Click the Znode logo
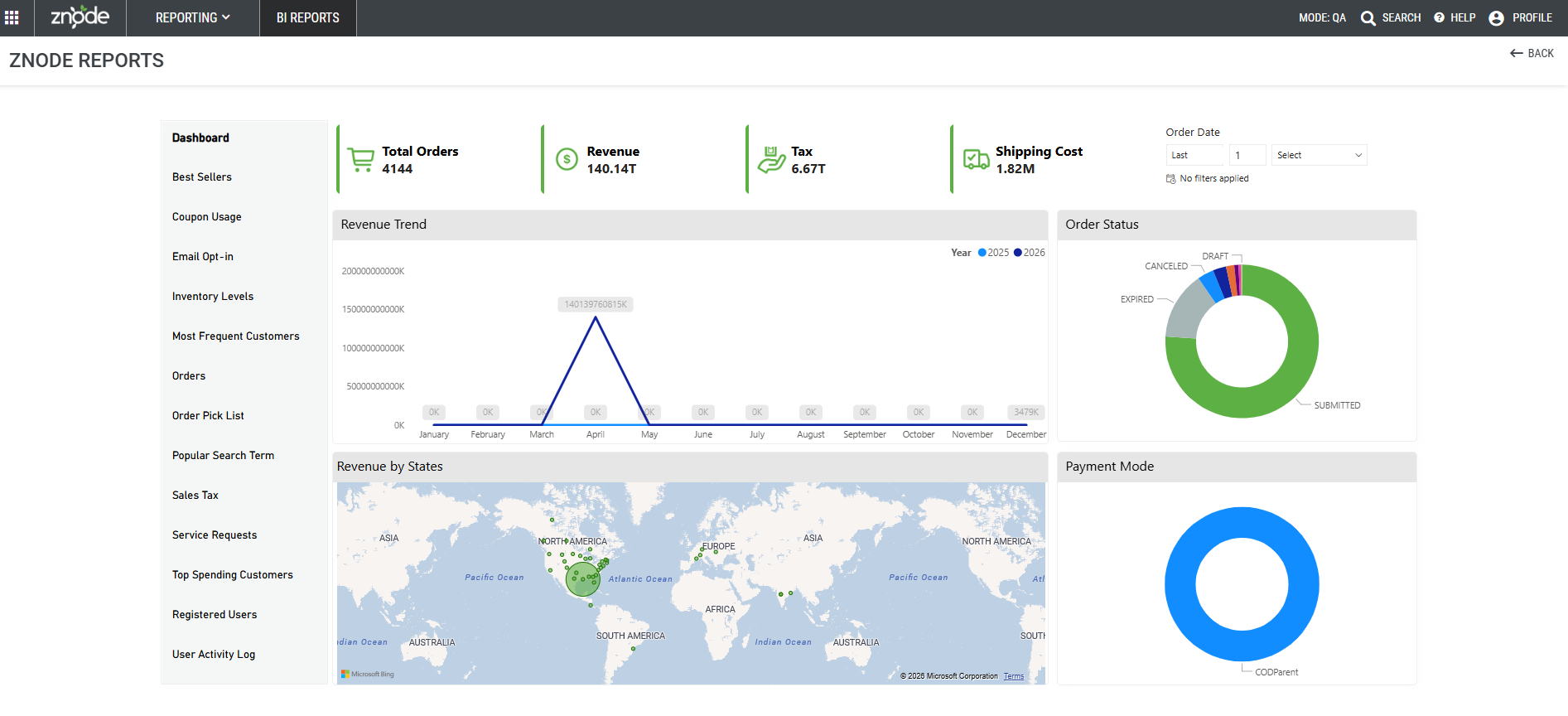1568x716 pixels. pyautogui.click(x=80, y=17)
